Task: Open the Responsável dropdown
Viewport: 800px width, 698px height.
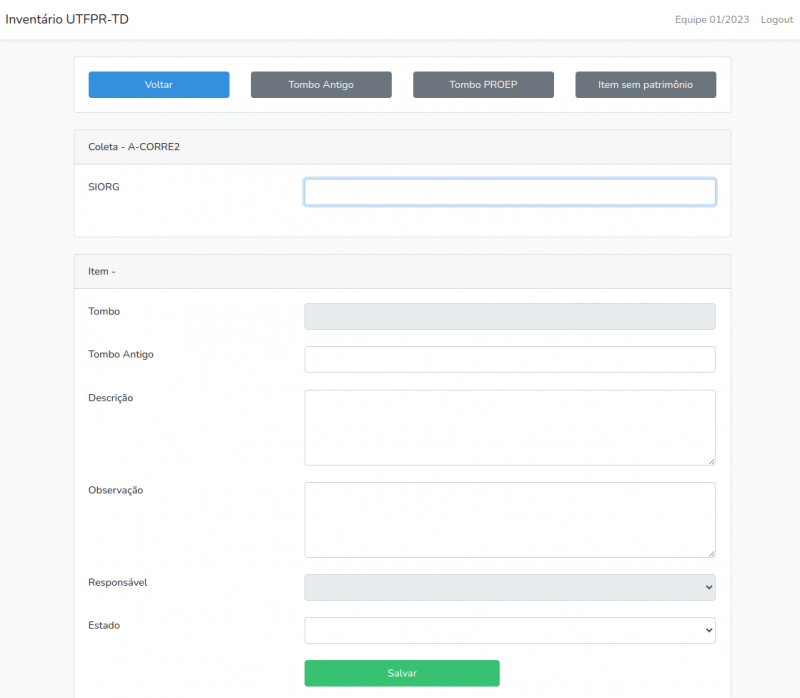Action: pos(510,587)
